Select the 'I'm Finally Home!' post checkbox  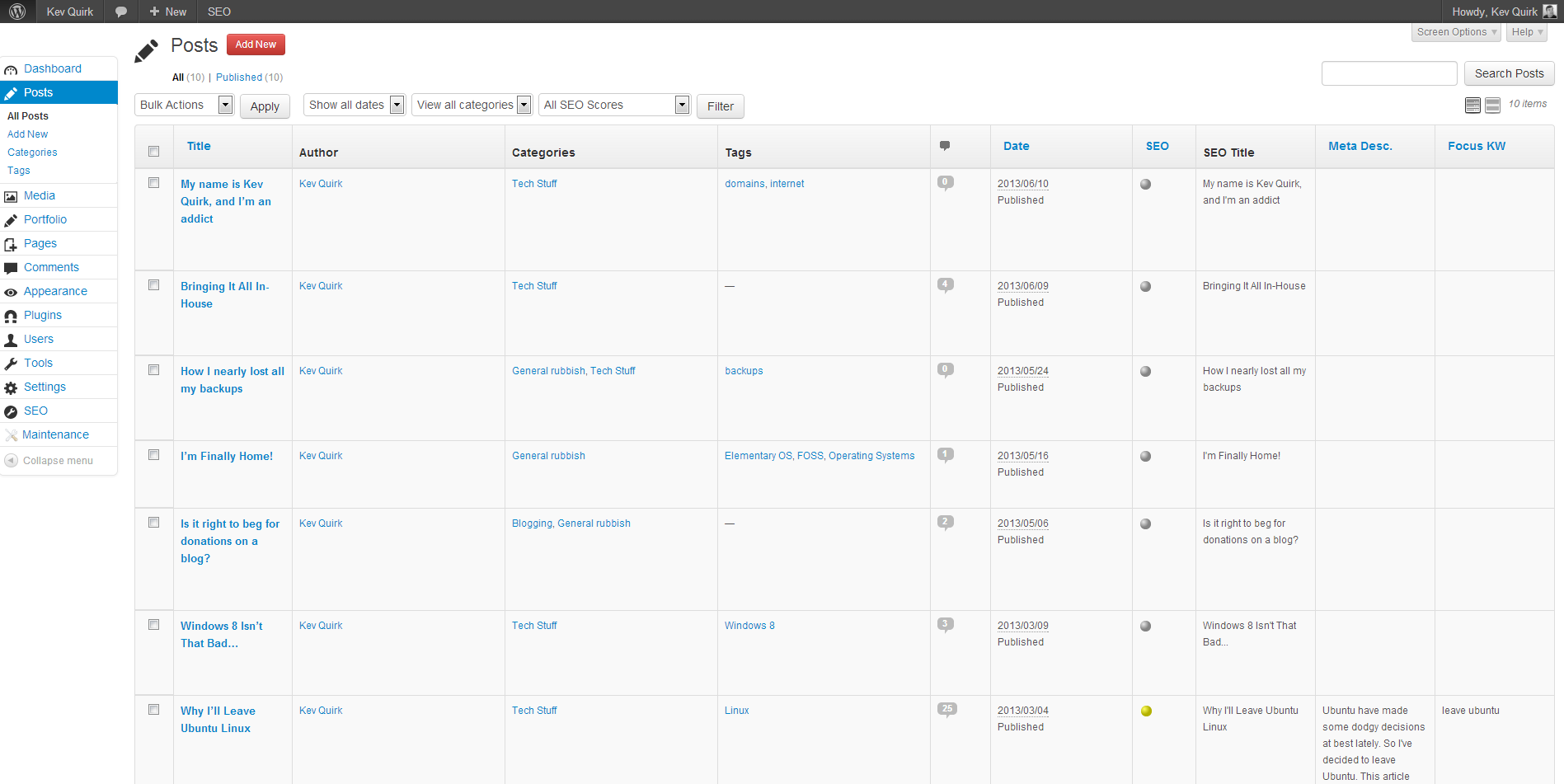153,455
